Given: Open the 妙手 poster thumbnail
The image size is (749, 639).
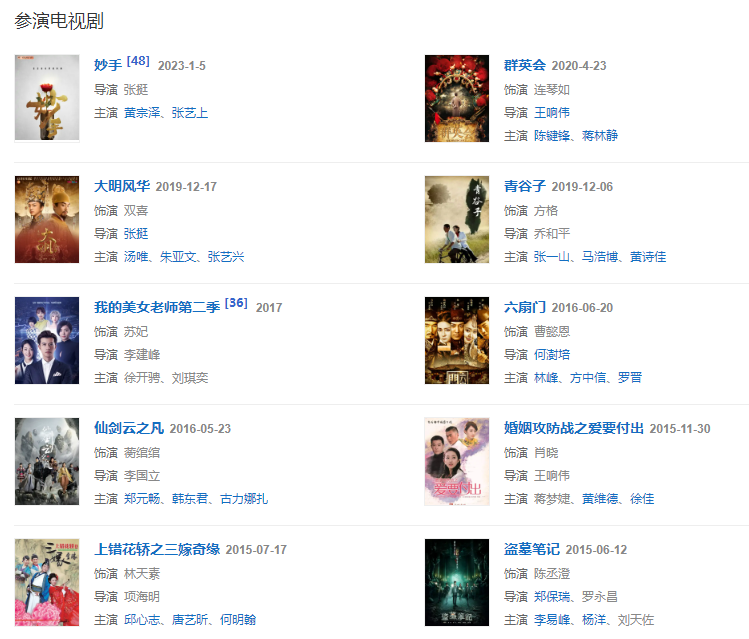Looking at the screenshot, I should point(47,98).
